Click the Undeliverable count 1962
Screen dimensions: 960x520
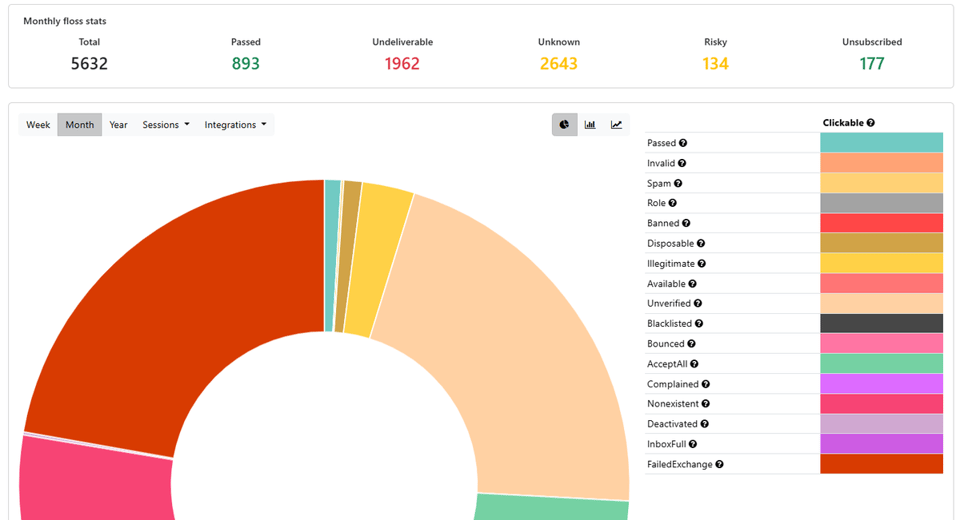402,64
